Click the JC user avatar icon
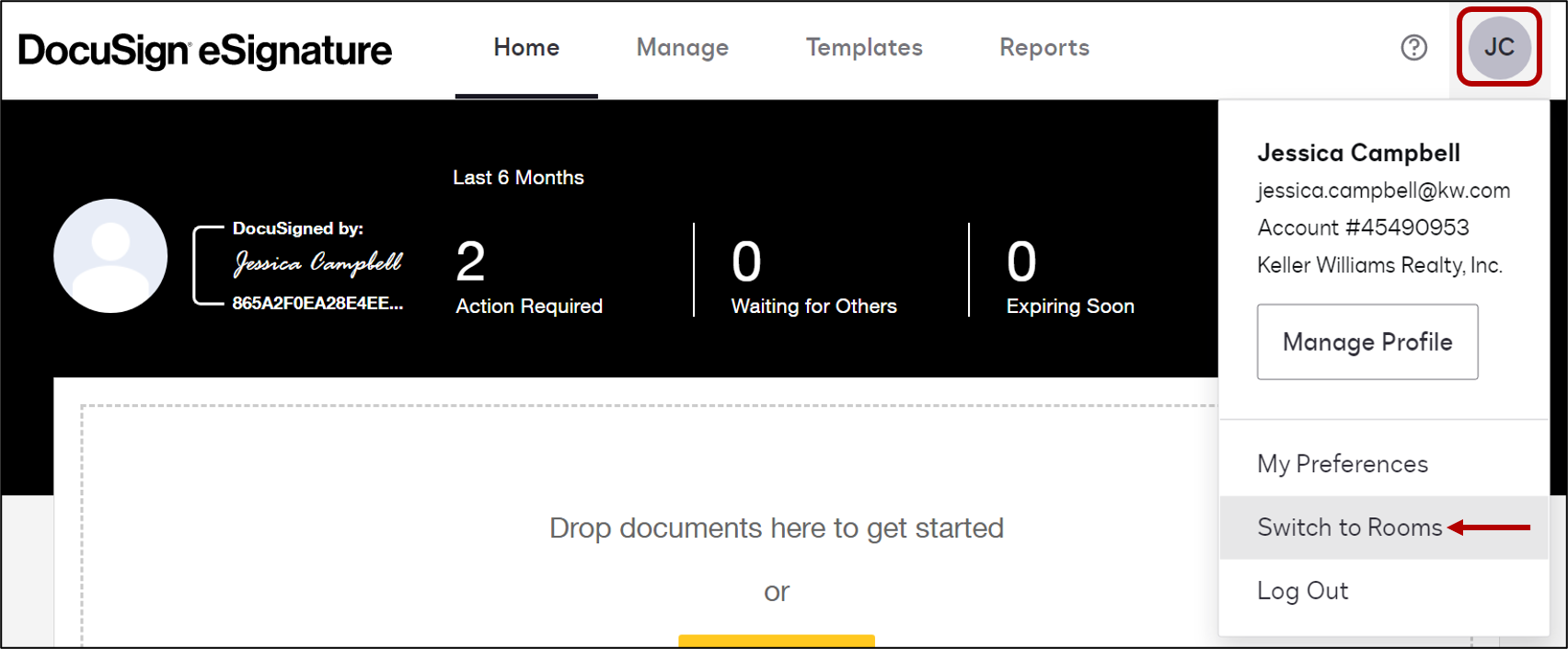 pos(1499,48)
